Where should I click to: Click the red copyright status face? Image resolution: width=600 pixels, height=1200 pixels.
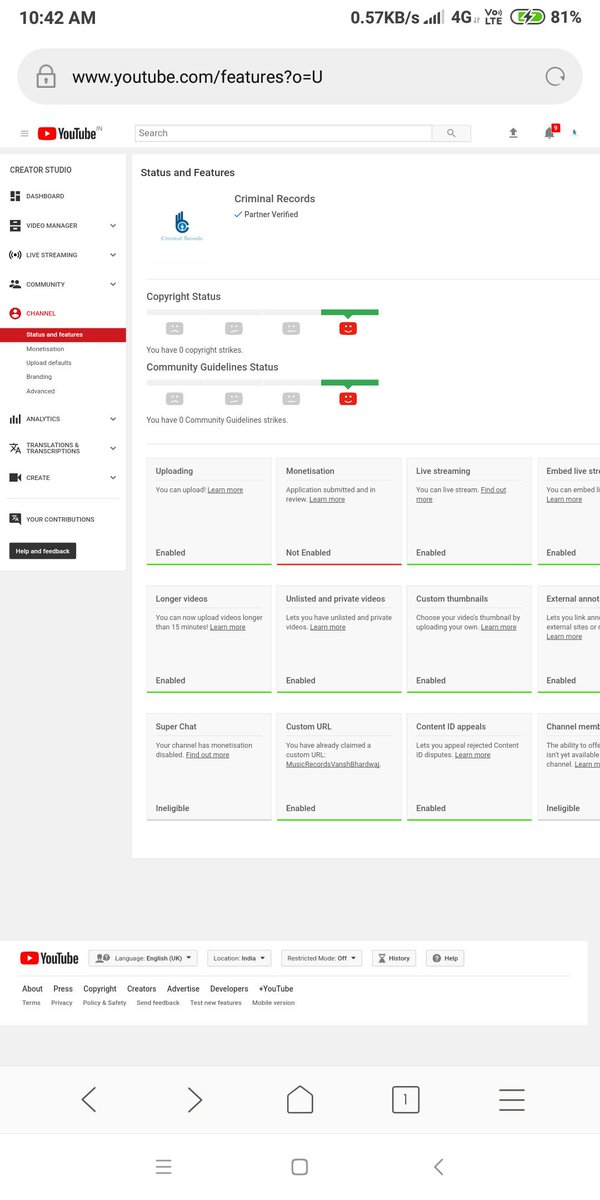348,328
